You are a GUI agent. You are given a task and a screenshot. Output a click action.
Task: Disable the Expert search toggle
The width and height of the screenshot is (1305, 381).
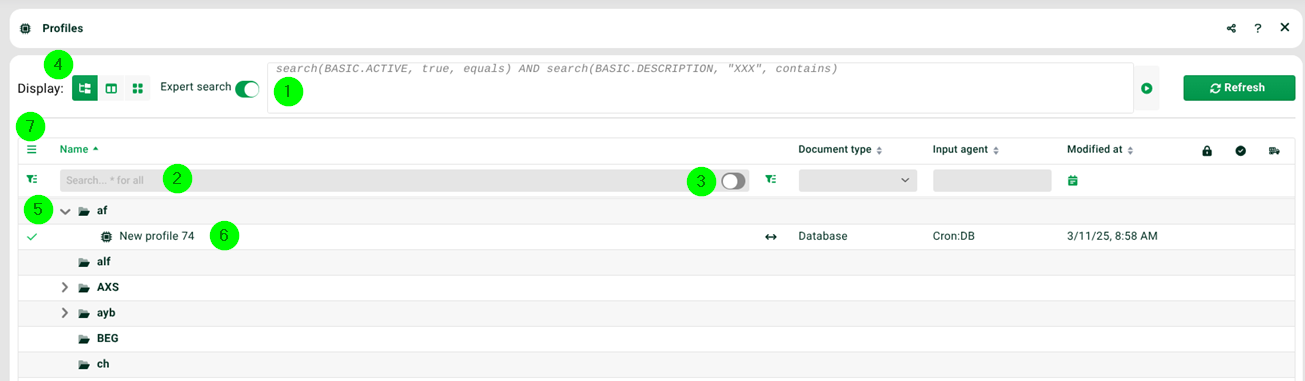pyautogui.click(x=247, y=88)
